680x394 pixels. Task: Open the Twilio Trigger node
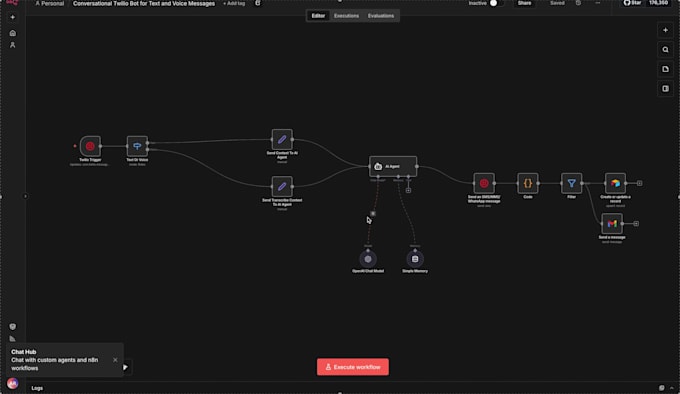pos(90,146)
